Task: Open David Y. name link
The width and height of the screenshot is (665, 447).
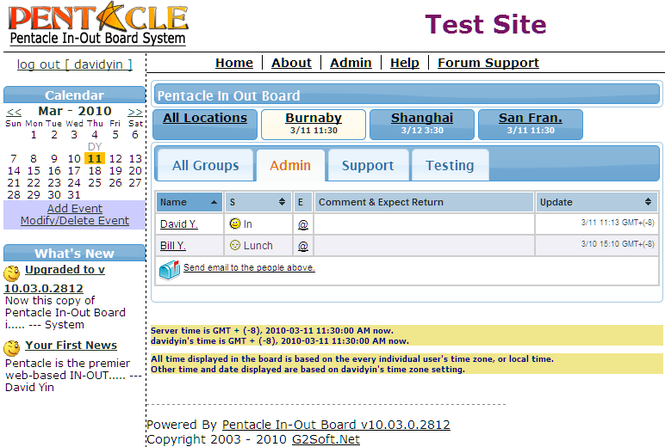Action: pyautogui.click(x=179, y=224)
